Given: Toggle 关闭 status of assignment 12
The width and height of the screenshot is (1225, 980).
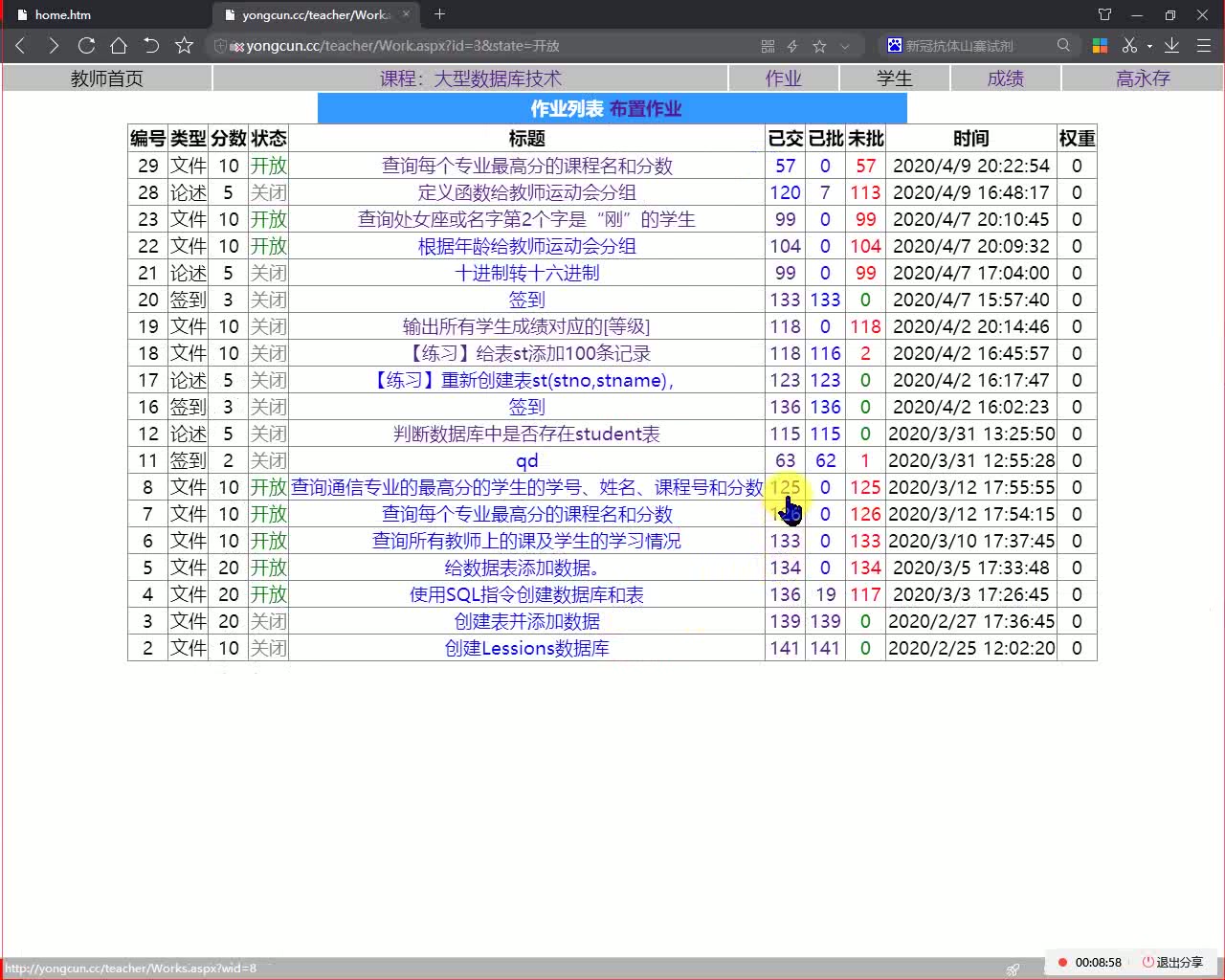Looking at the screenshot, I should click(x=268, y=434).
